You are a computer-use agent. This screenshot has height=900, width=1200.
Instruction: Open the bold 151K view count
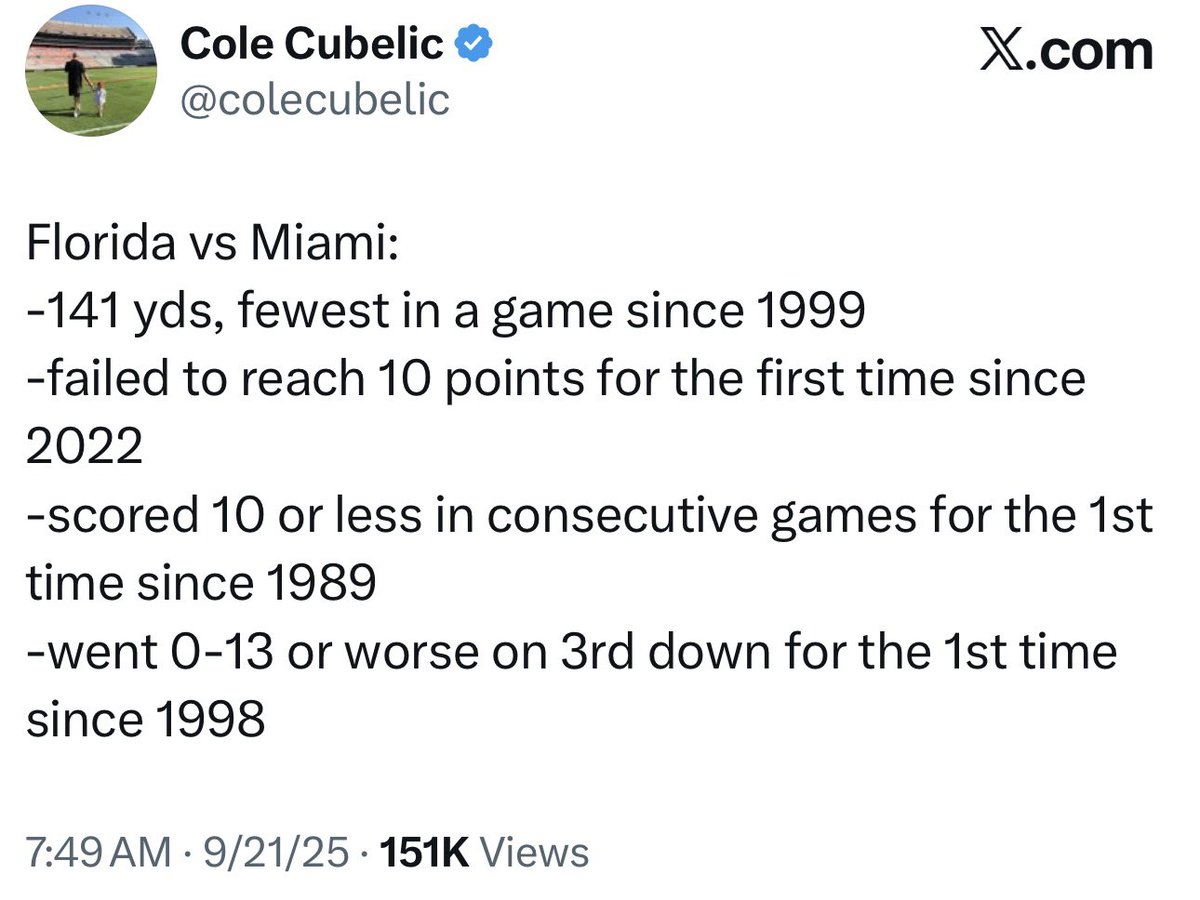[426, 853]
